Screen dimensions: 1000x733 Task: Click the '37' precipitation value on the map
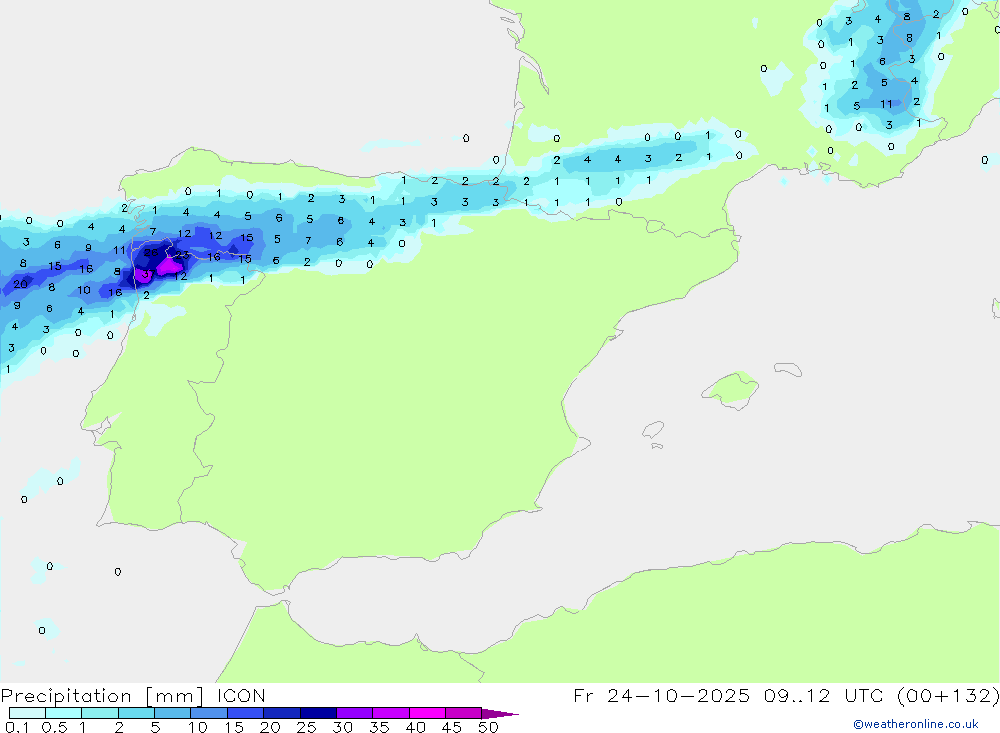coord(147,275)
